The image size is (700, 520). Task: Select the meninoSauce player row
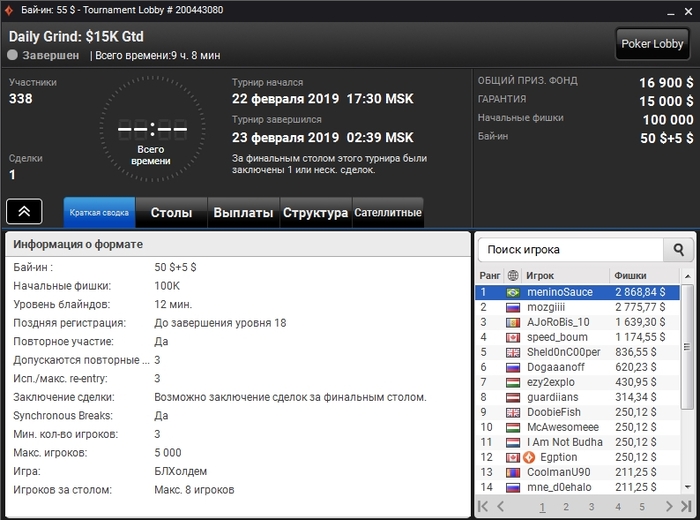point(578,292)
